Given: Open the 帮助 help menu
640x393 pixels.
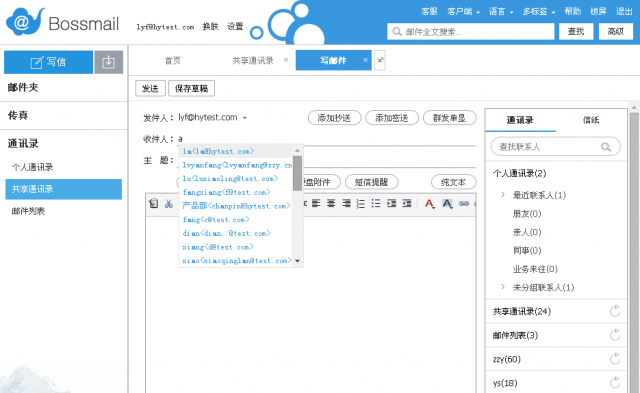Looking at the screenshot, I should click(572, 11).
